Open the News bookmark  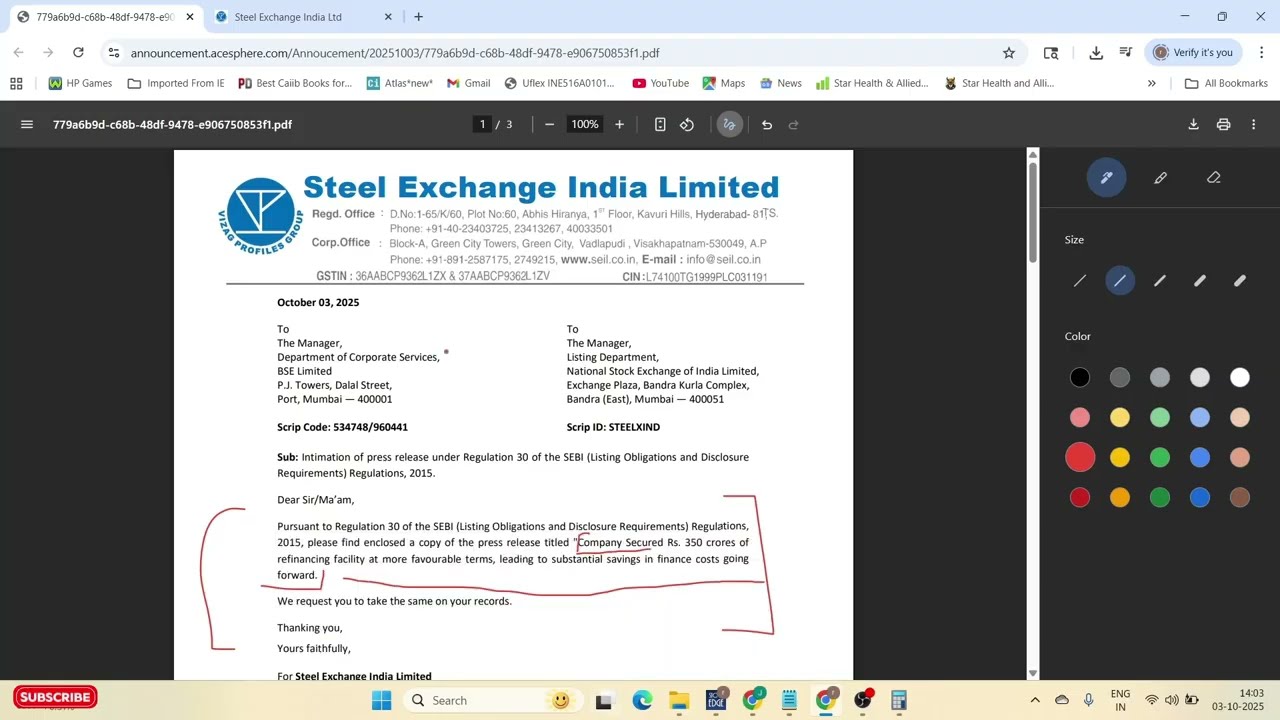coord(781,83)
